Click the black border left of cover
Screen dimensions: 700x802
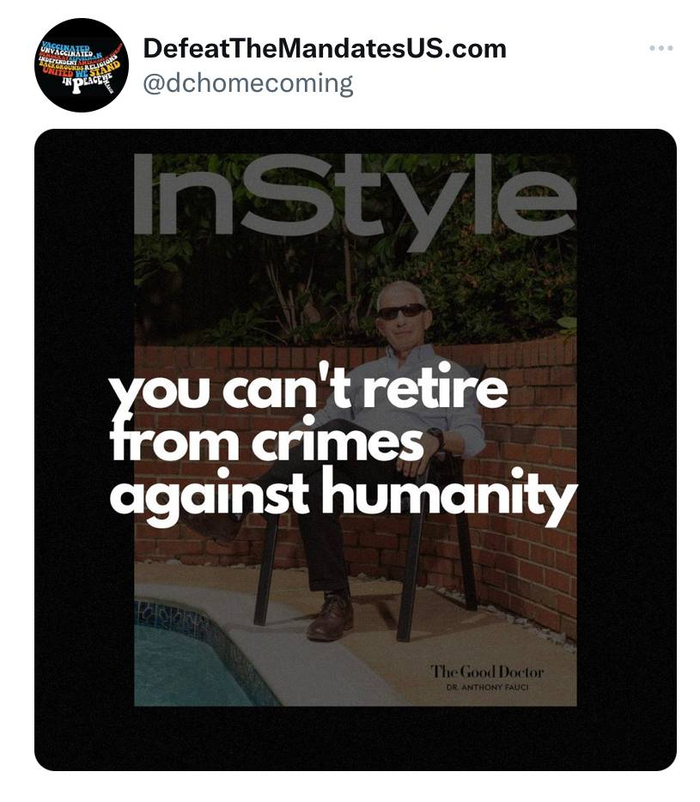(x=84, y=450)
